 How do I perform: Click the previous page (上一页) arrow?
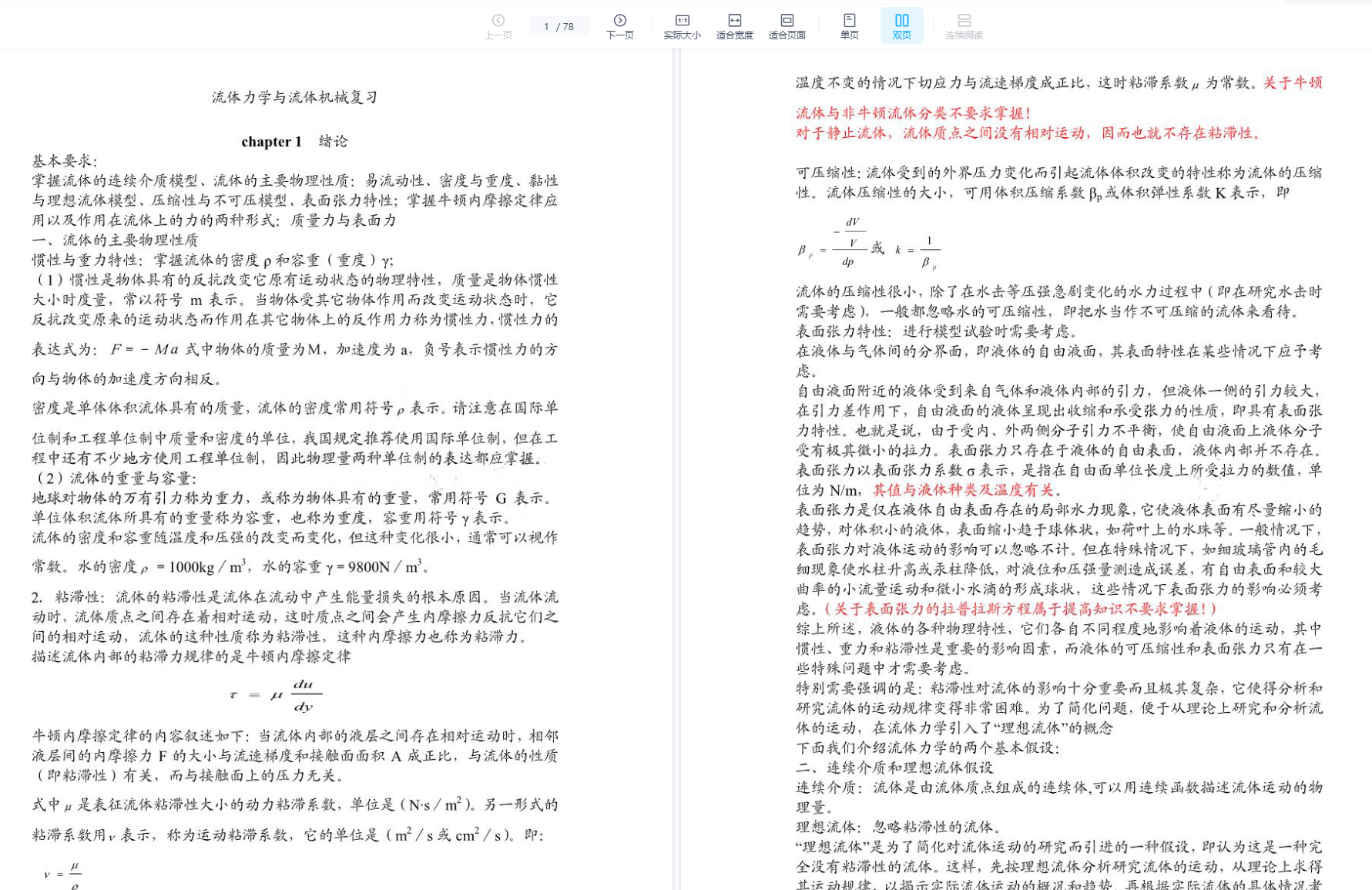(x=498, y=25)
